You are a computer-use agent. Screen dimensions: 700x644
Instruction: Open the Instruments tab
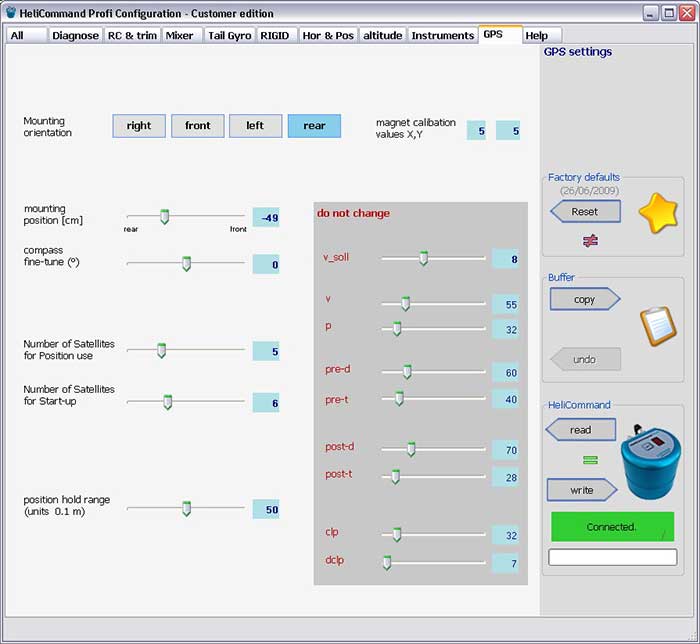pos(443,35)
